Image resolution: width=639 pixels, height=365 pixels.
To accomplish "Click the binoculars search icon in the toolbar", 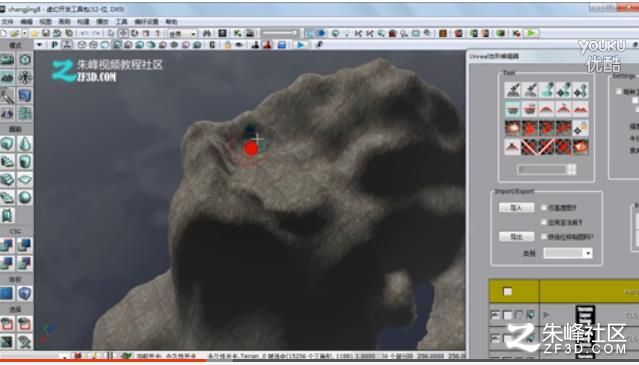I will (x=207, y=33).
